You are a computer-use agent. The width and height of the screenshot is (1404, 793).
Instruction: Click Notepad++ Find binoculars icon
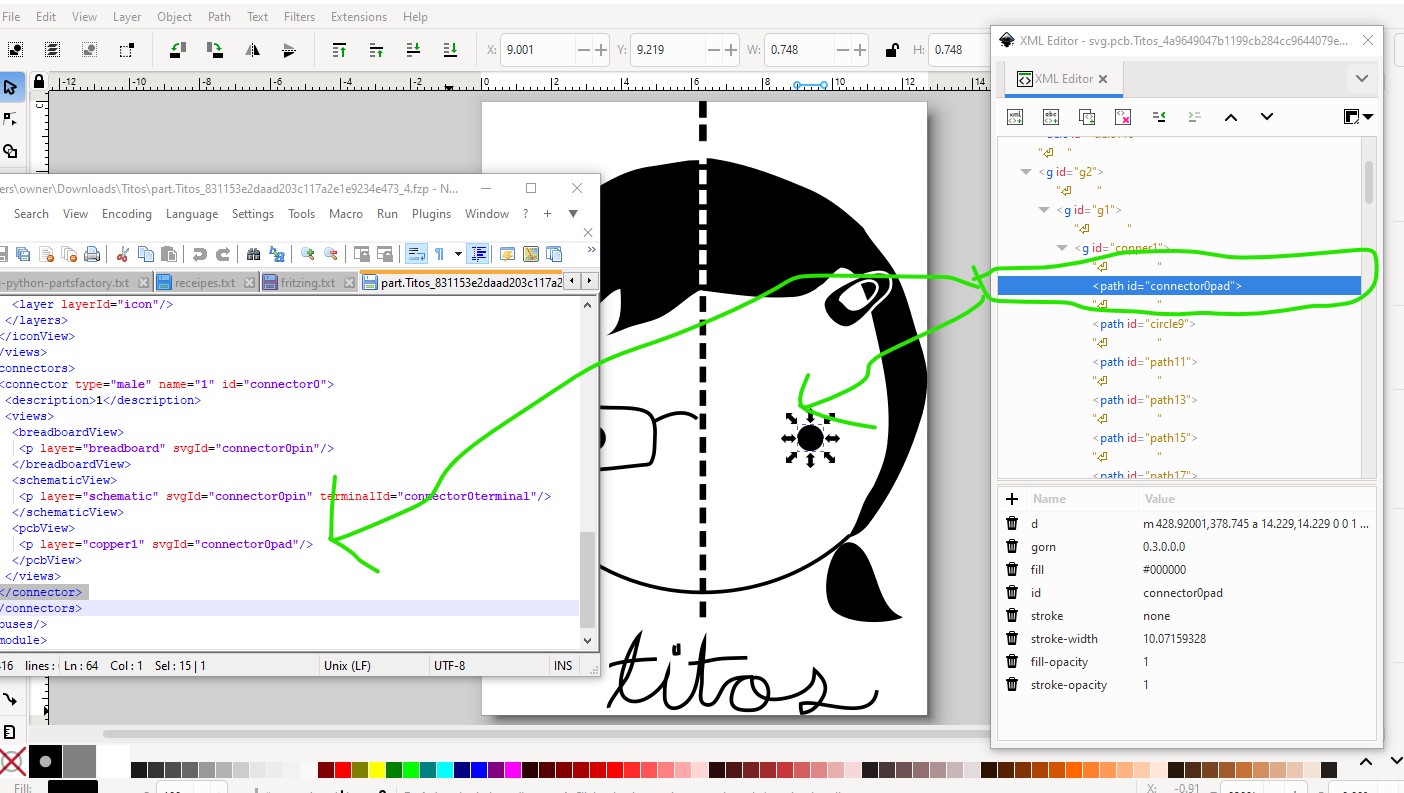pos(253,254)
